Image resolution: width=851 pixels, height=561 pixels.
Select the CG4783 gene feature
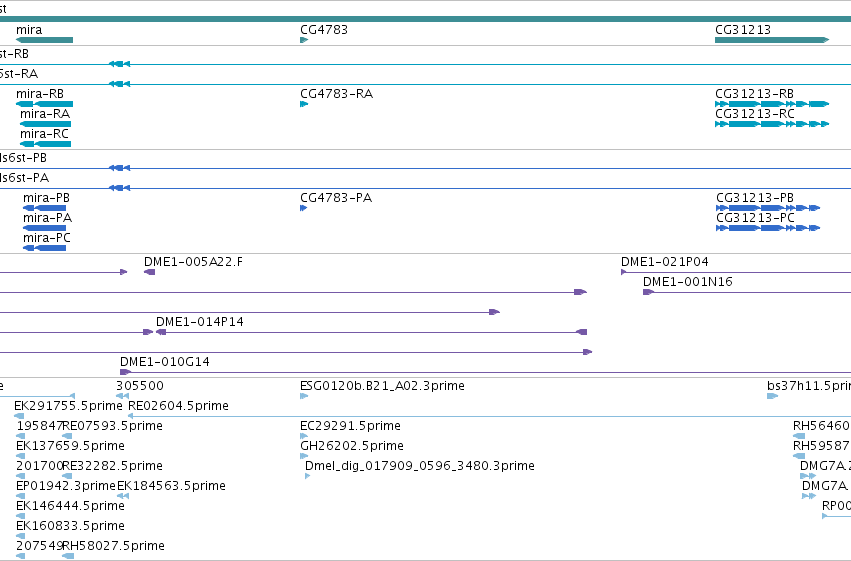304,40
